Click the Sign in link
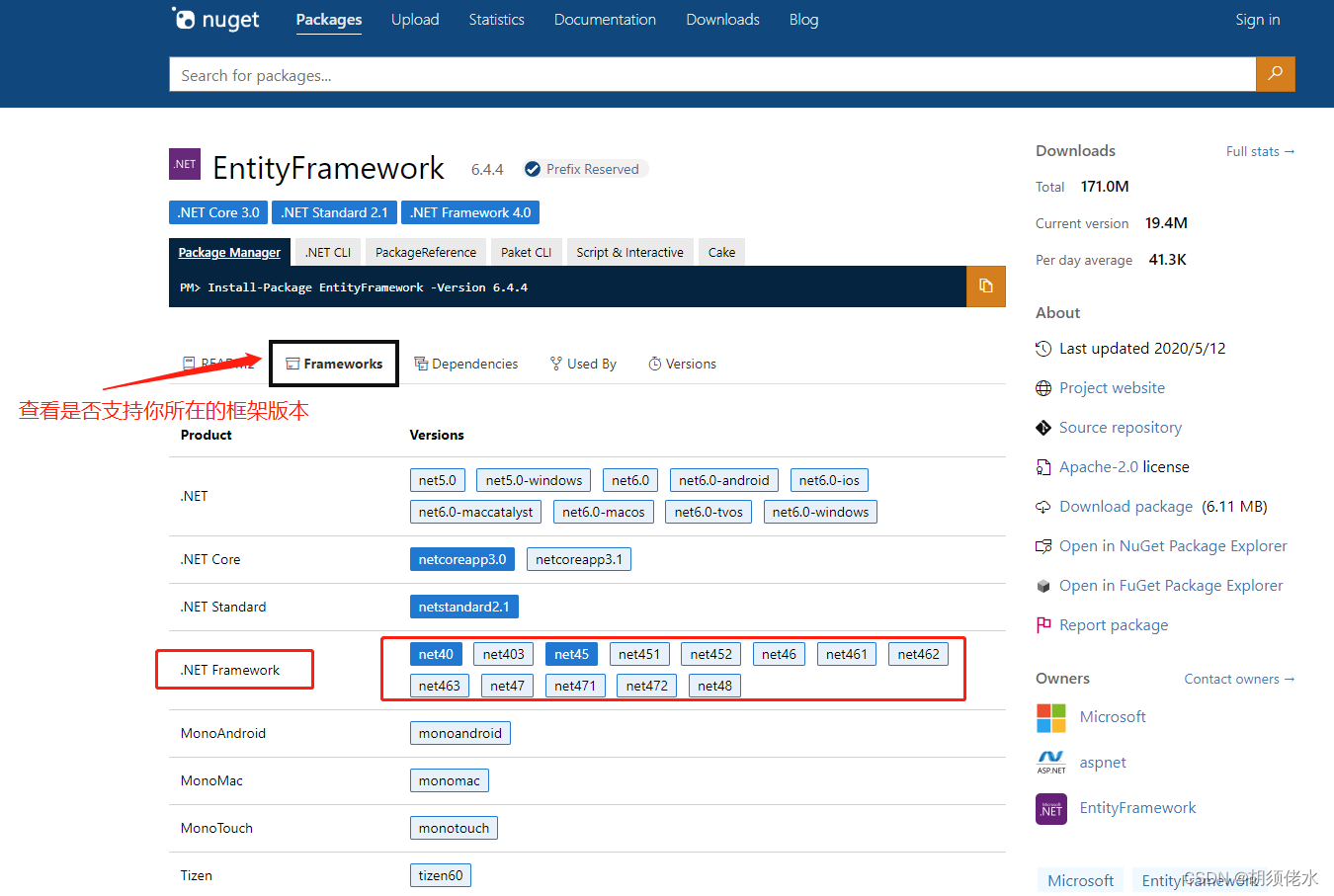 [x=1257, y=19]
